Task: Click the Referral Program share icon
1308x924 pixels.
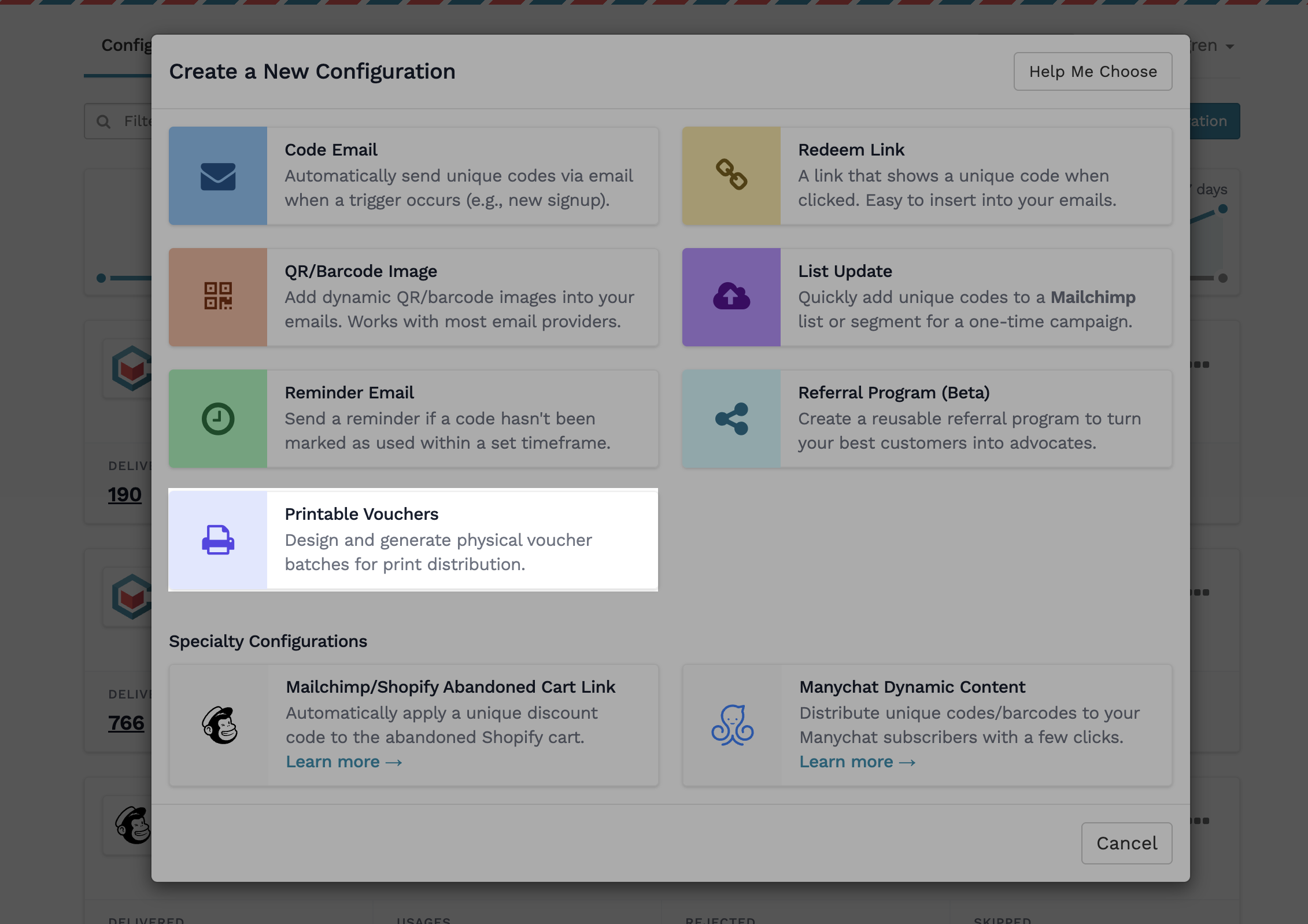Action: pyautogui.click(x=731, y=419)
